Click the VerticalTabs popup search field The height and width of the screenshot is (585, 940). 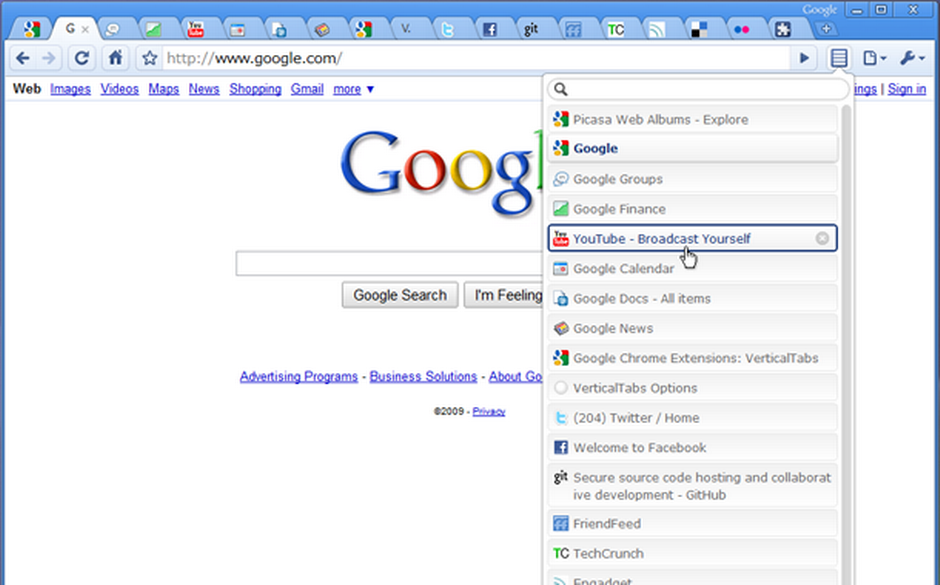click(698, 89)
